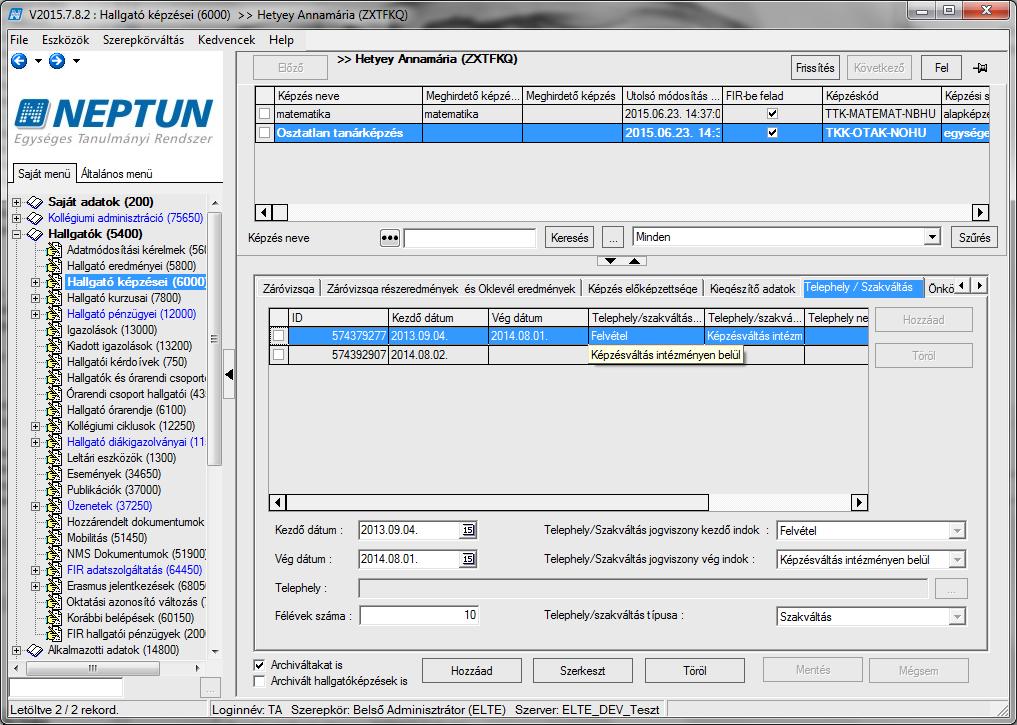This screenshot has width=1017, height=725.
Task: Click the Fel button
Action: tap(942, 67)
